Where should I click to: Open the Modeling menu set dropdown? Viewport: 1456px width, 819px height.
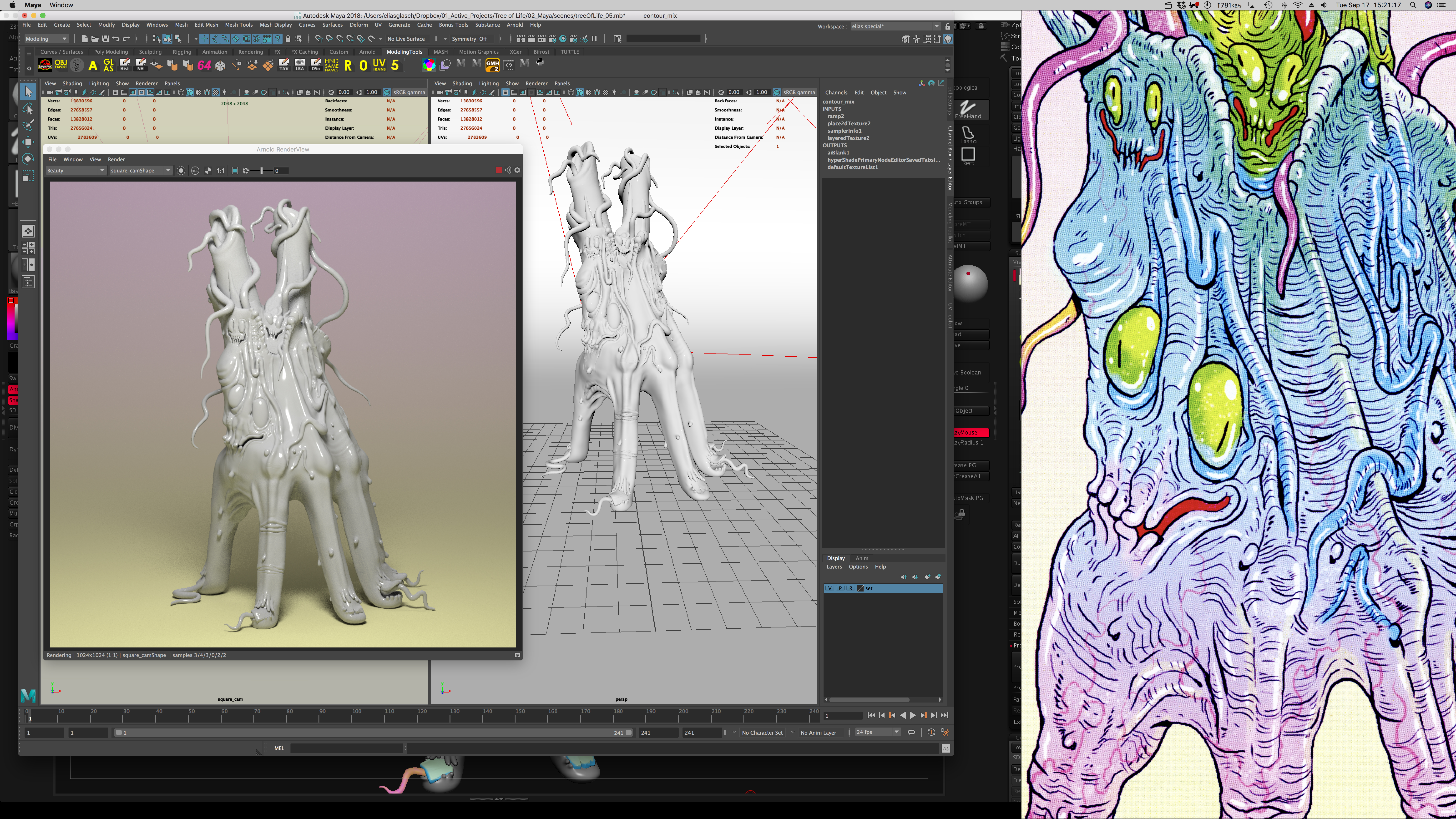(x=46, y=38)
